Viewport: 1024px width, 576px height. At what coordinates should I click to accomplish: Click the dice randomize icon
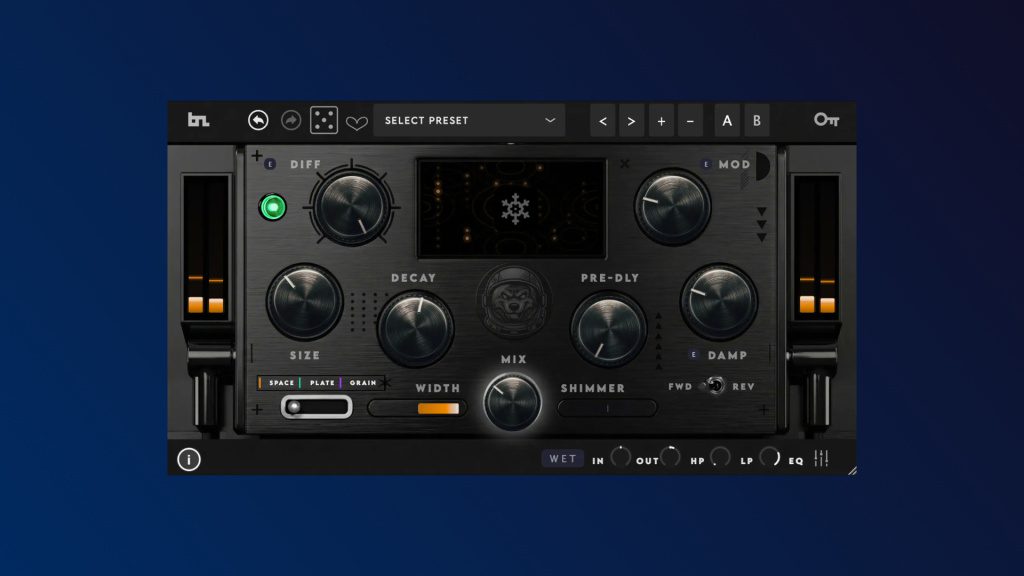point(324,120)
